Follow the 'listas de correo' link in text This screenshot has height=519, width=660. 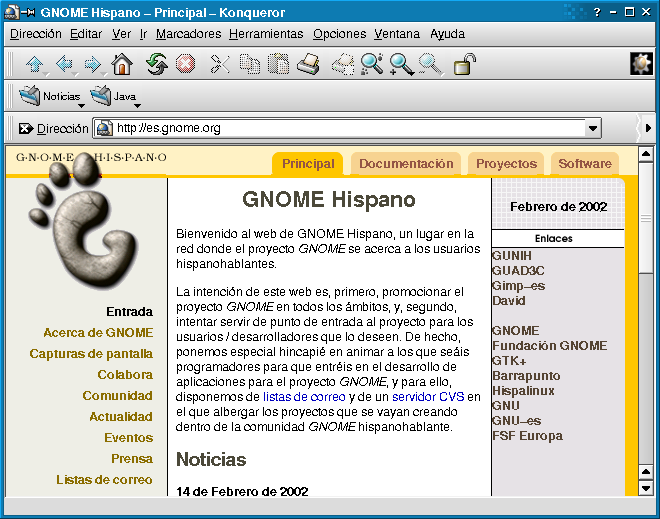pos(304,397)
